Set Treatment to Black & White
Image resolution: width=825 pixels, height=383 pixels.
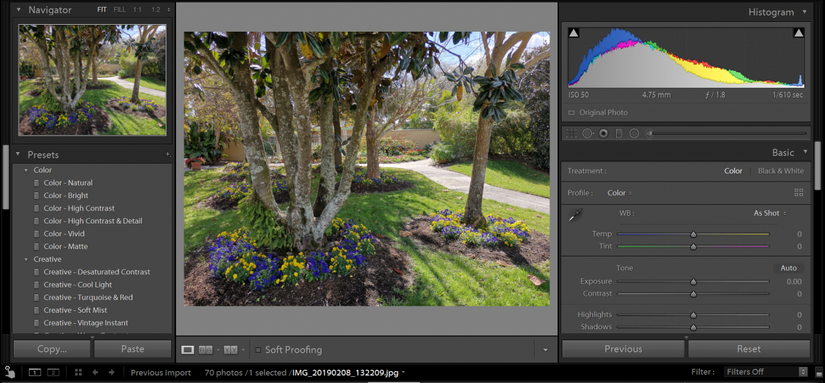781,171
